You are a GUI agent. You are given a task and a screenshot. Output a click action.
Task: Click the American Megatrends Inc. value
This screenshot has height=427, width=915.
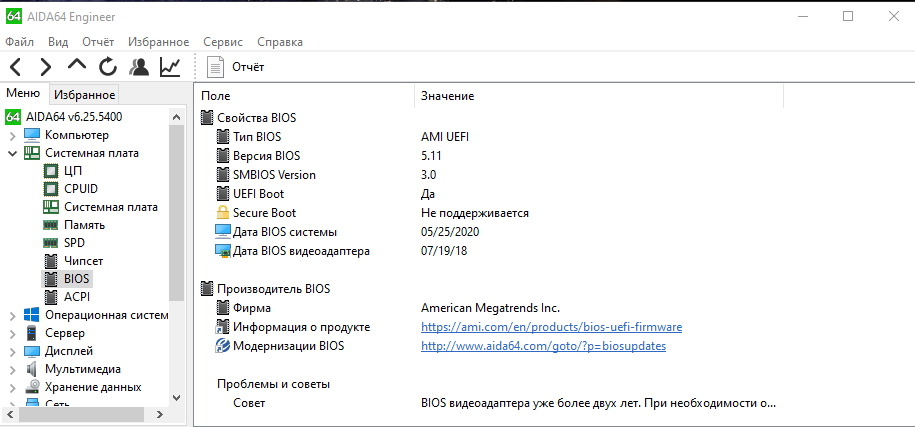(x=490, y=308)
